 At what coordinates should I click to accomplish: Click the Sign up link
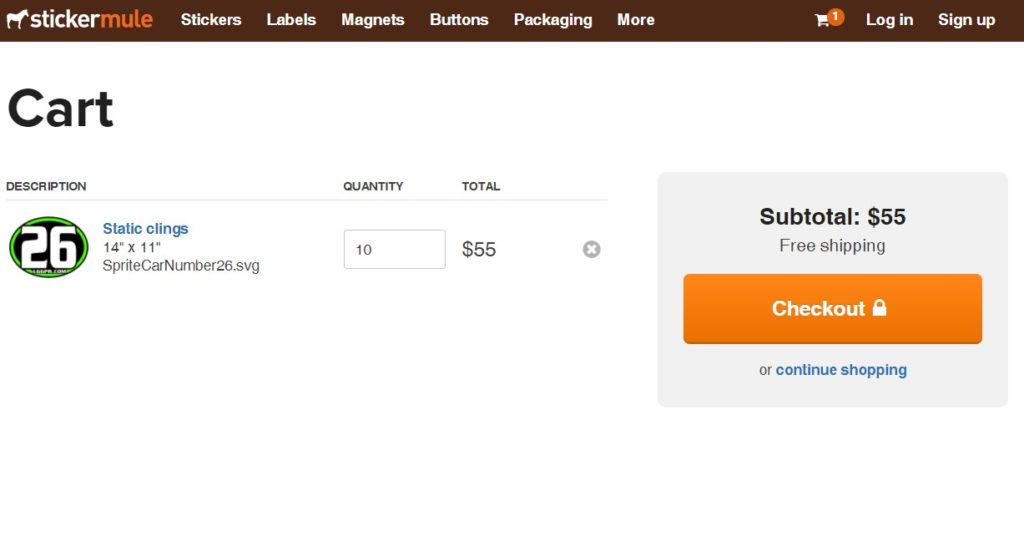(967, 20)
